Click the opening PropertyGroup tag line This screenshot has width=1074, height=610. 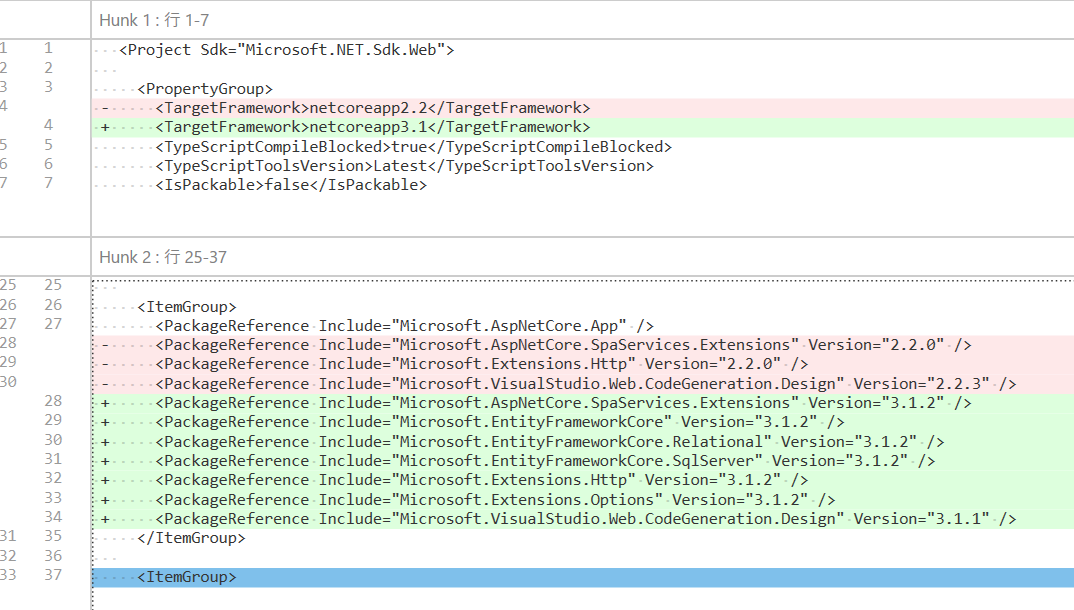coord(205,89)
